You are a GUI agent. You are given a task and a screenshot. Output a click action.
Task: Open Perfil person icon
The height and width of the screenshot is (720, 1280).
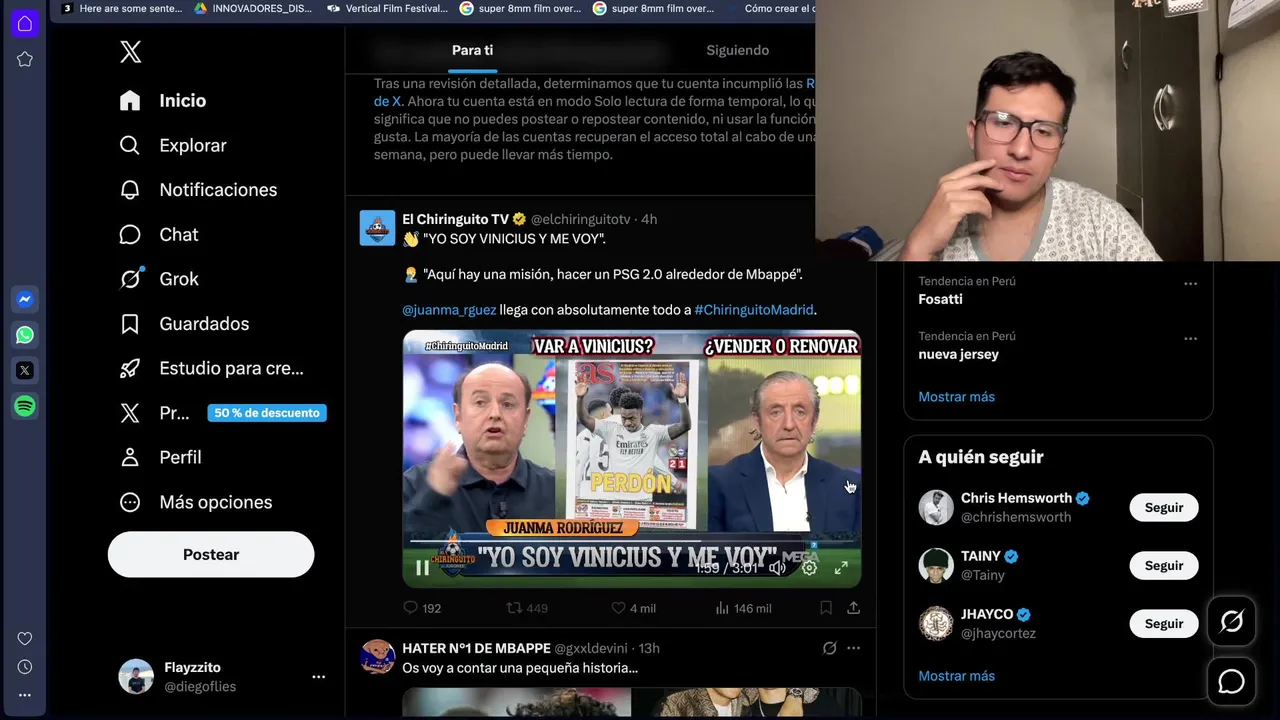[x=130, y=457]
